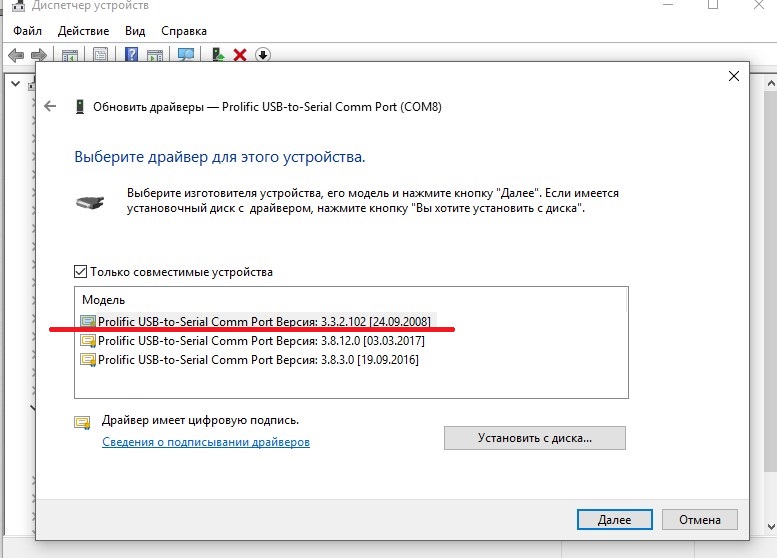Click the 'Модель' column header
777x558 pixels.
tap(103, 300)
